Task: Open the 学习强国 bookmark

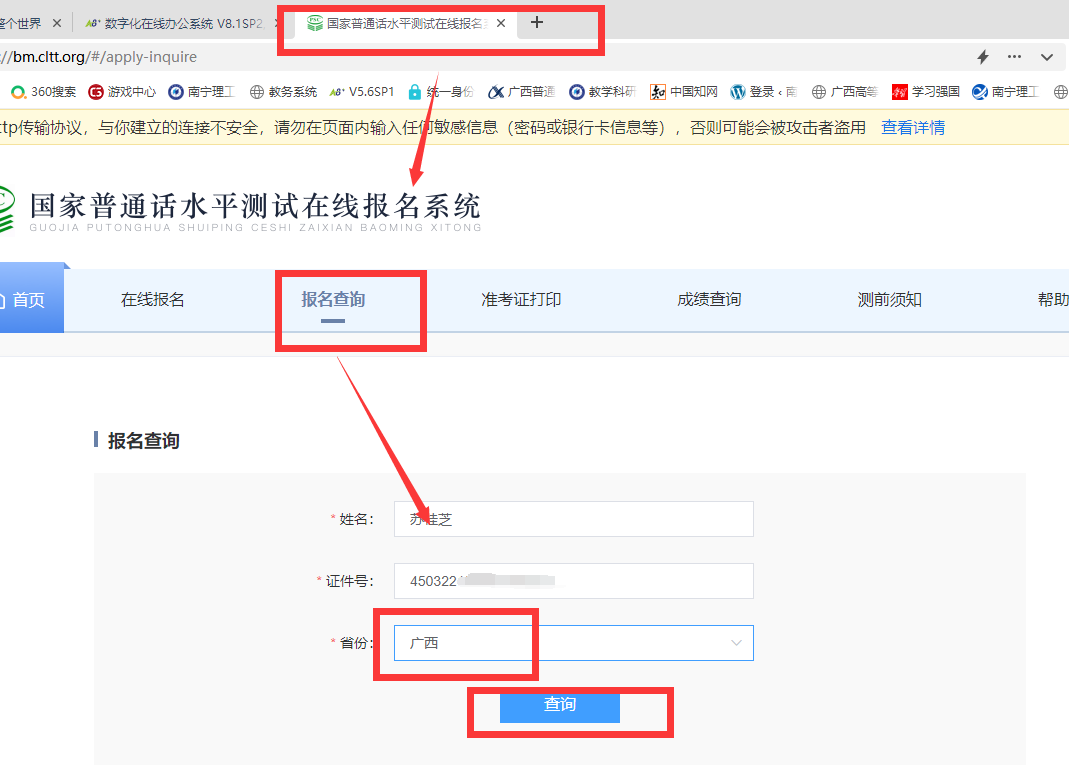Action: (925, 92)
